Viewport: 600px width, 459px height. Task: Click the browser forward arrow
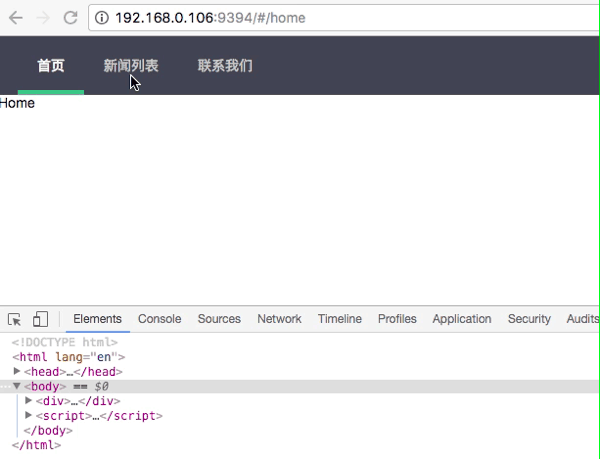click(43, 18)
